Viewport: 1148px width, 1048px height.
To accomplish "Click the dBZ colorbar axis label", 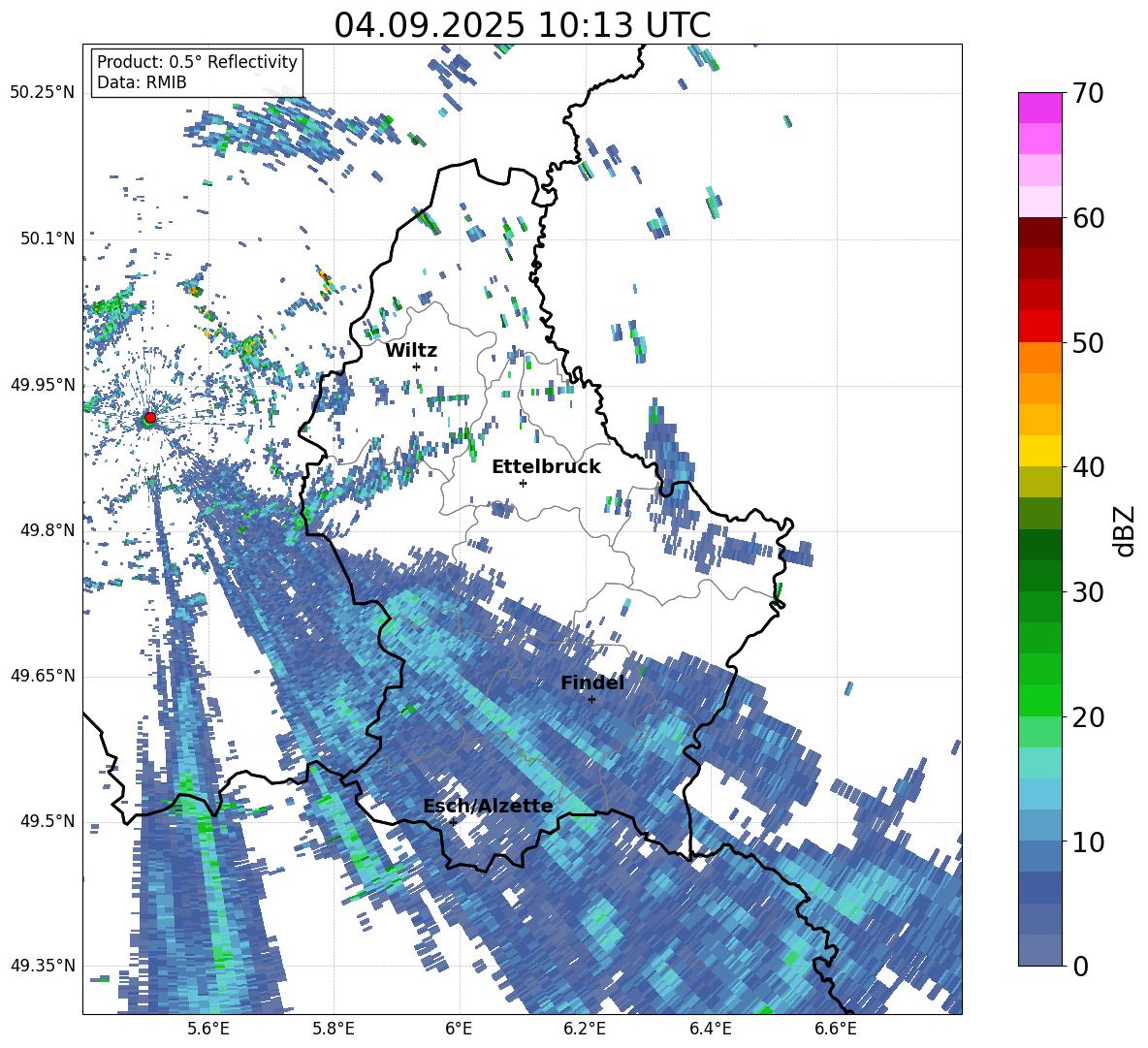I will (1126, 530).
